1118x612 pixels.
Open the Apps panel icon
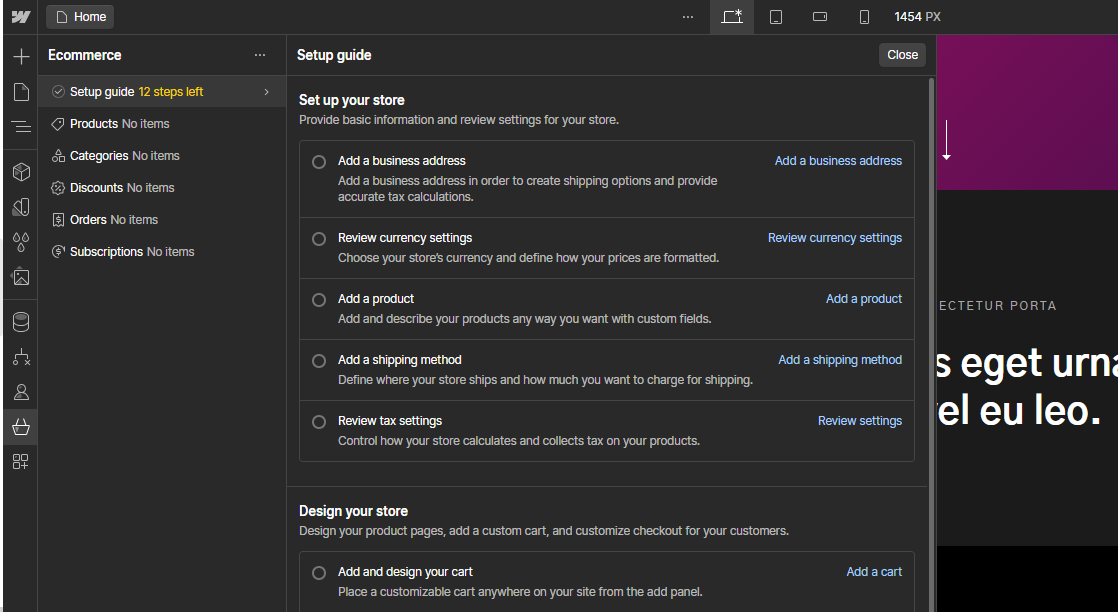20,461
